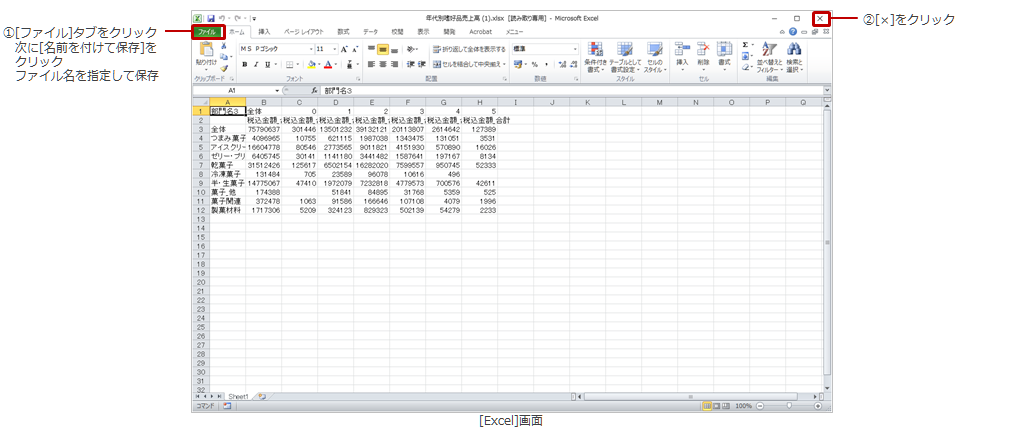The width and height of the screenshot is (1024, 440).
Task: Click the insert new worksheet tab icon
Action: click(261, 396)
